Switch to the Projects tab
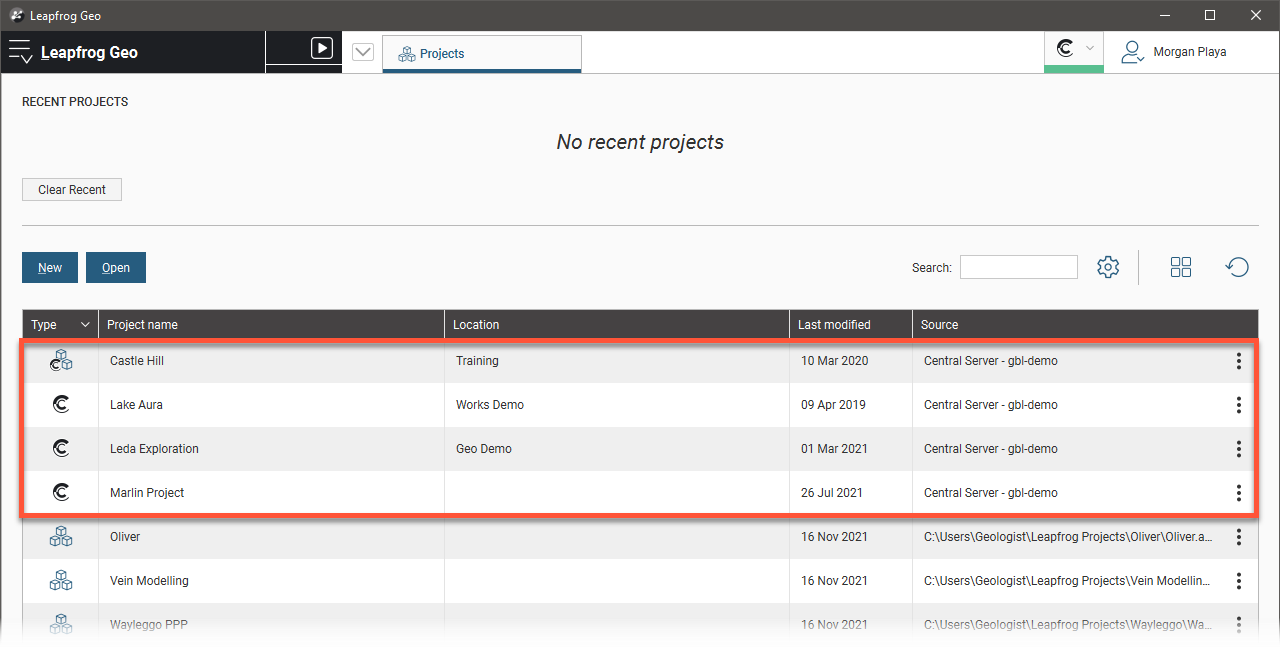This screenshot has height=648, width=1280. 481,54
